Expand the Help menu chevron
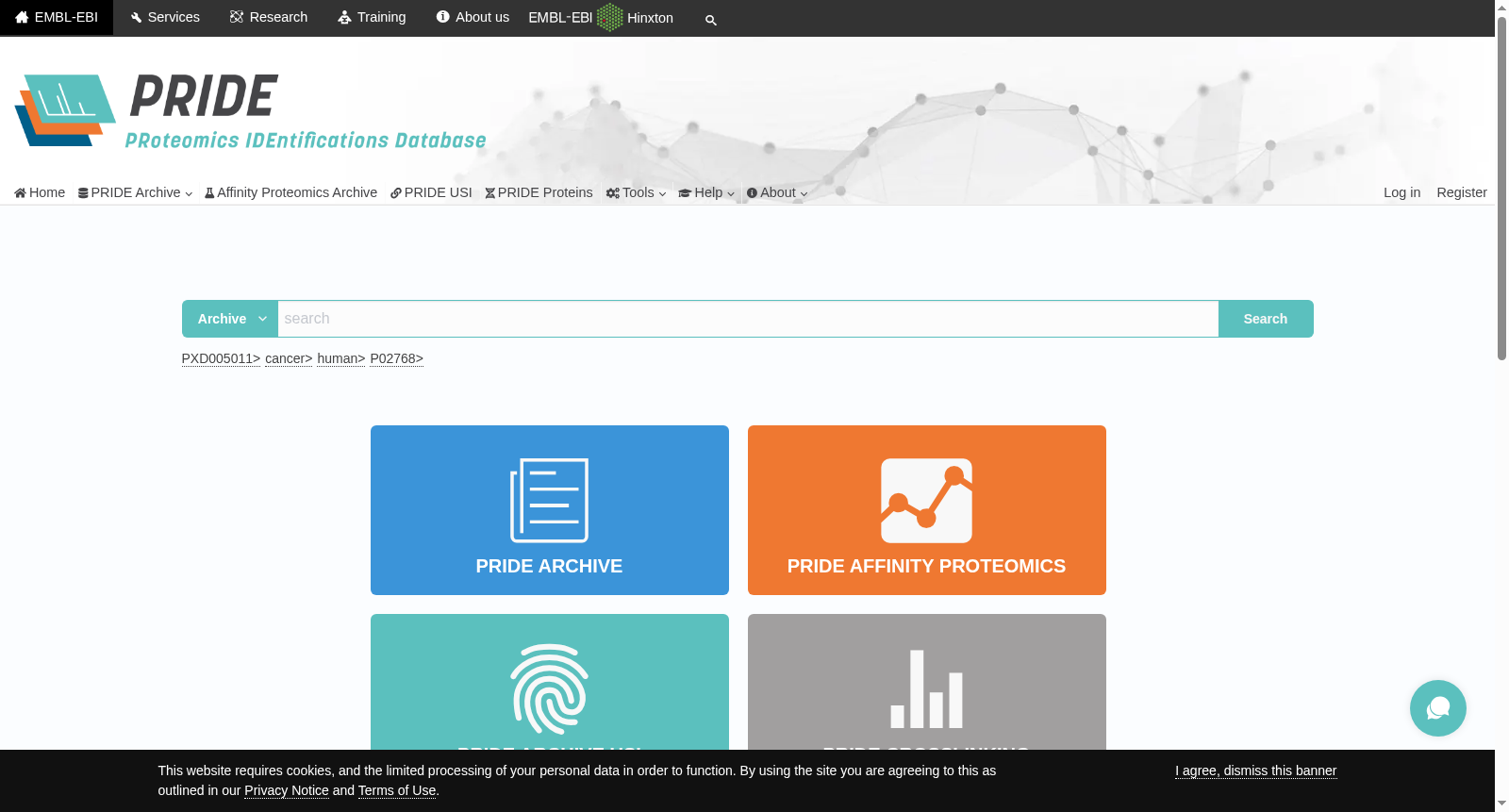The width and height of the screenshot is (1509, 812). [731, 194]
